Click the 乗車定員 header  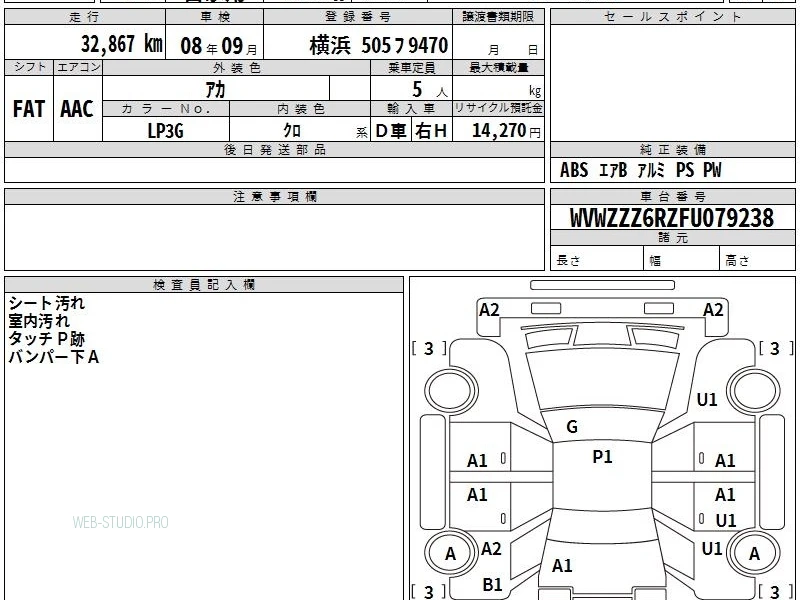(x=411, y=68)
